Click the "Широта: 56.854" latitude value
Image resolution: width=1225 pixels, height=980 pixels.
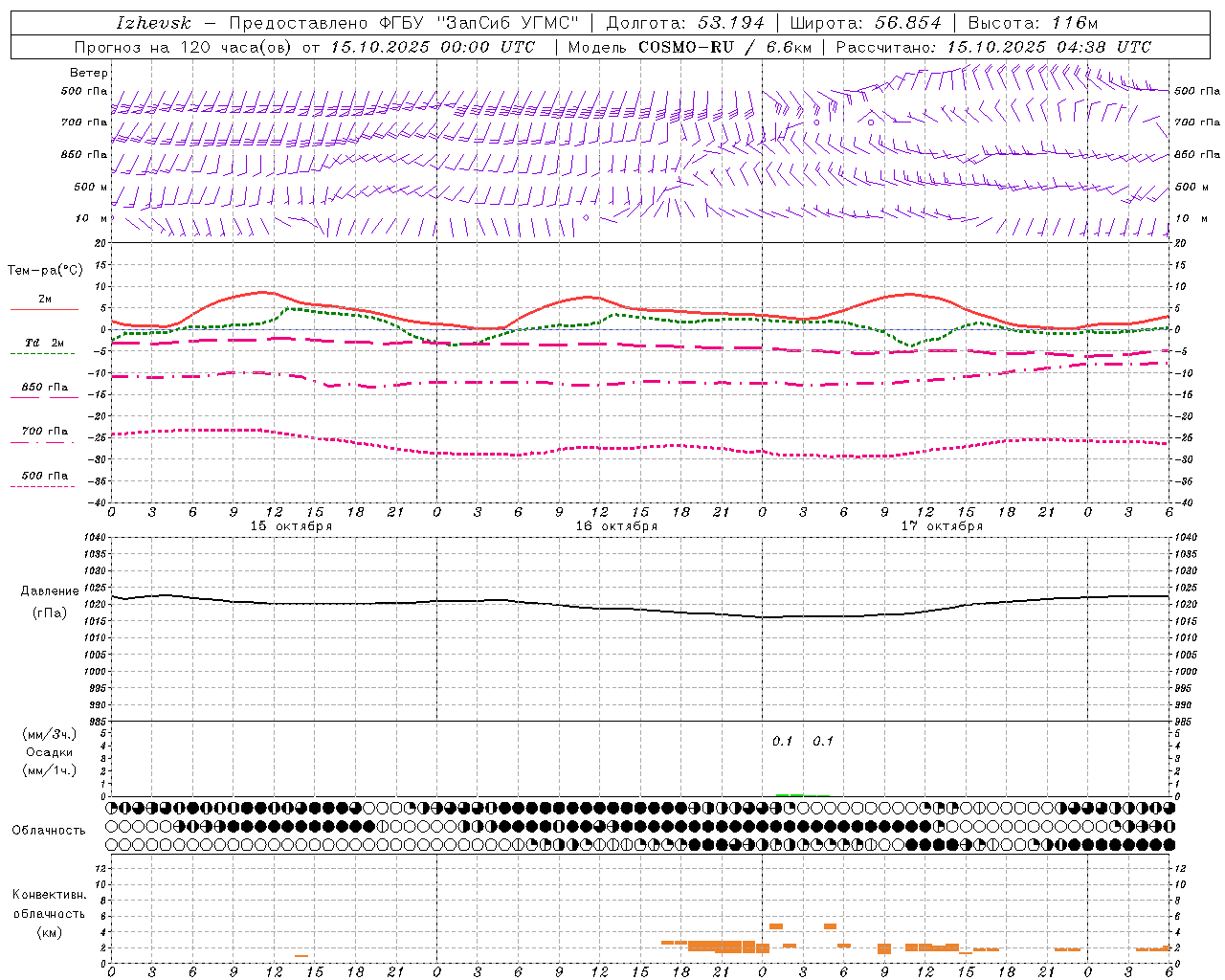866,23
